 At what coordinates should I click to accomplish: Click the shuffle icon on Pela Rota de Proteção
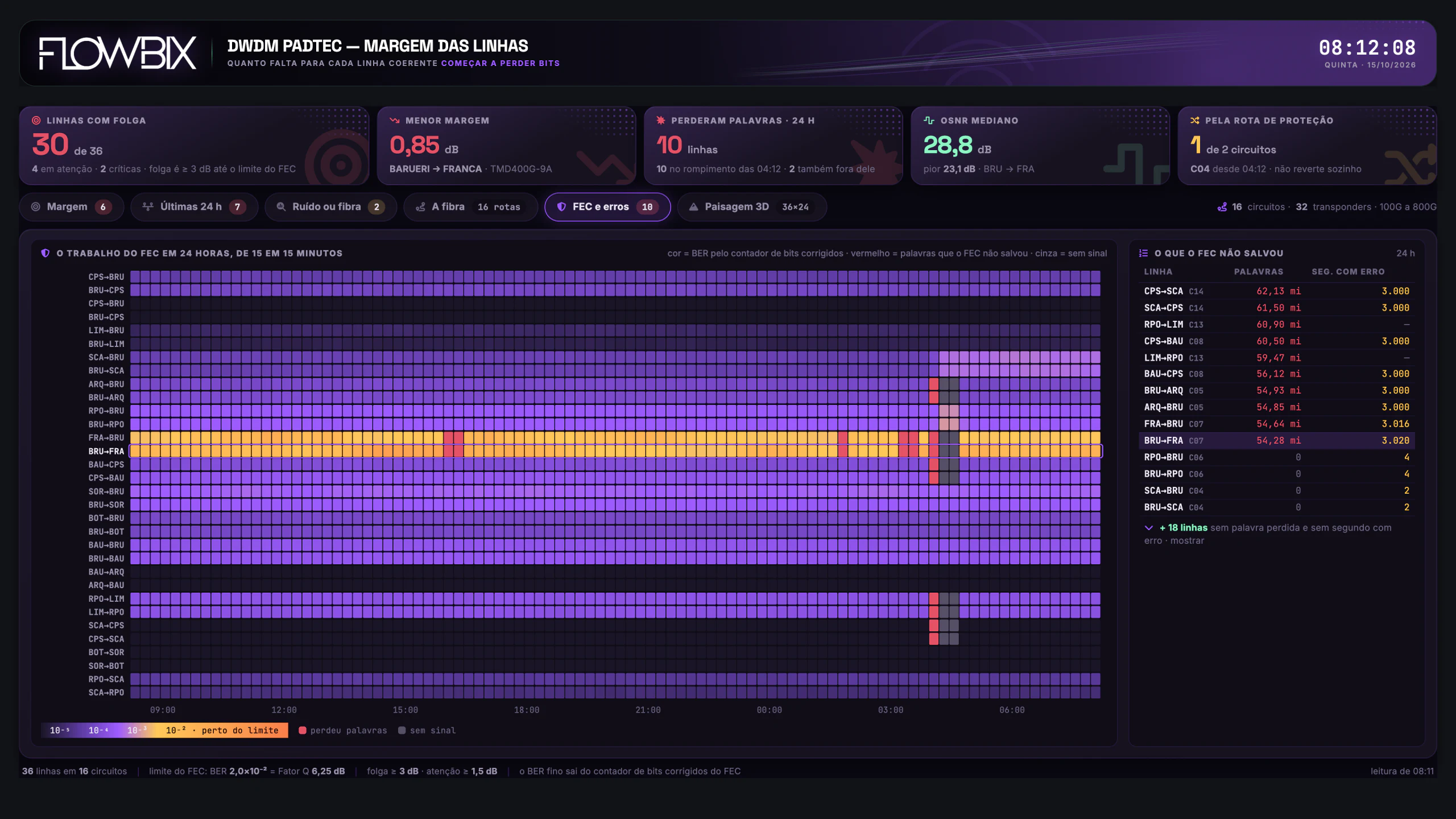1195,121
